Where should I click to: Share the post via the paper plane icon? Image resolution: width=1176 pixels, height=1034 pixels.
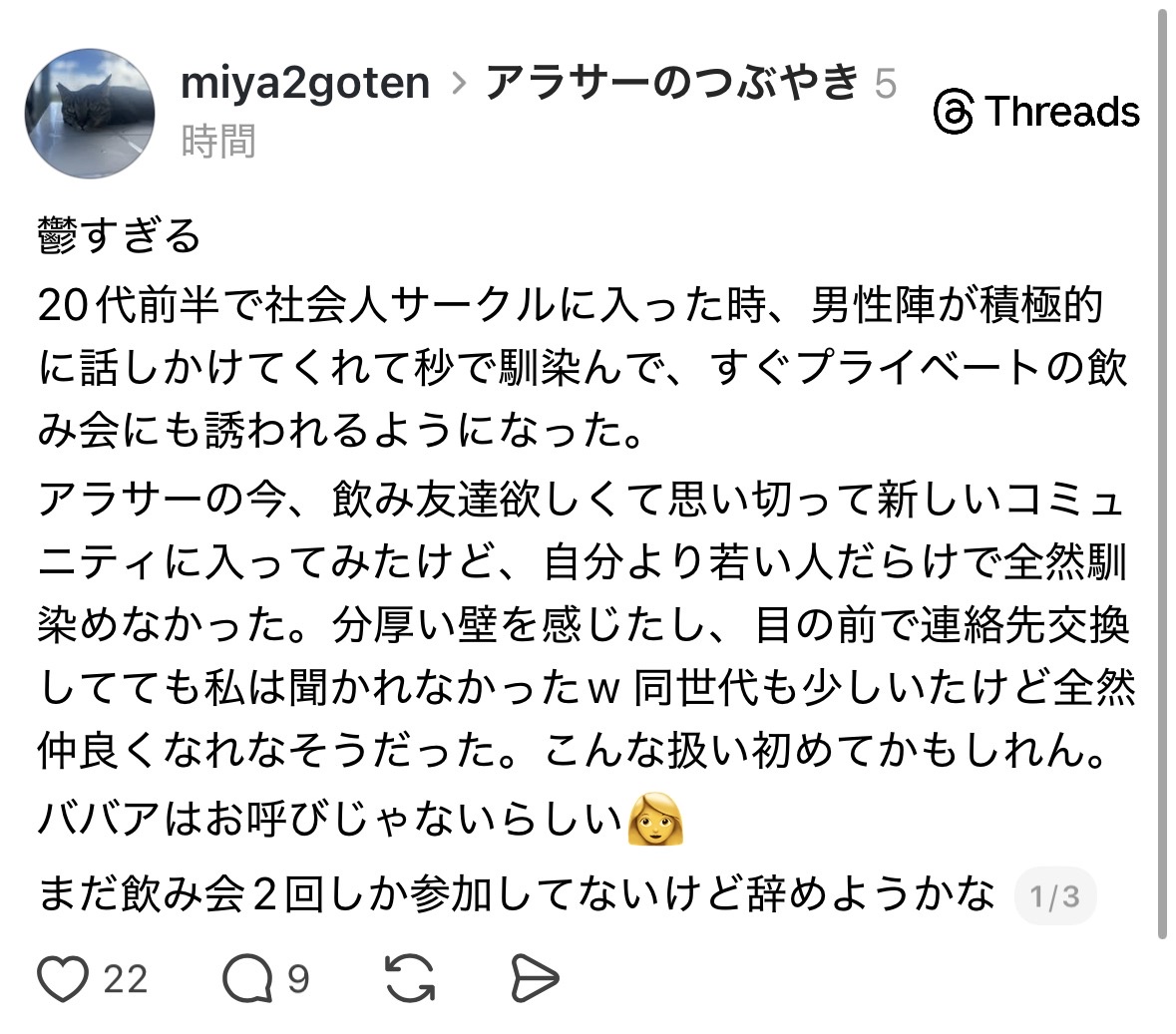(x=536, y=978)
